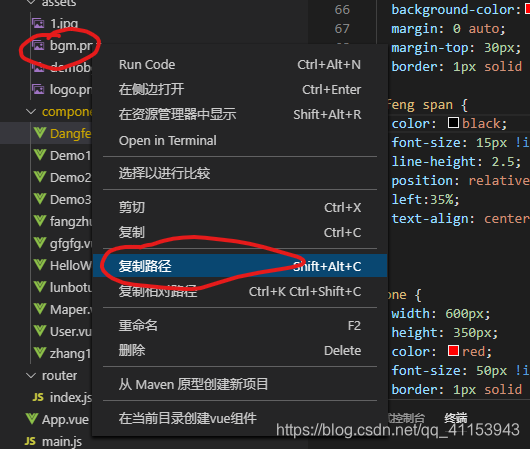
Task: Select 在资源管理器中显示 menu entry
Action: click(240, 115)
